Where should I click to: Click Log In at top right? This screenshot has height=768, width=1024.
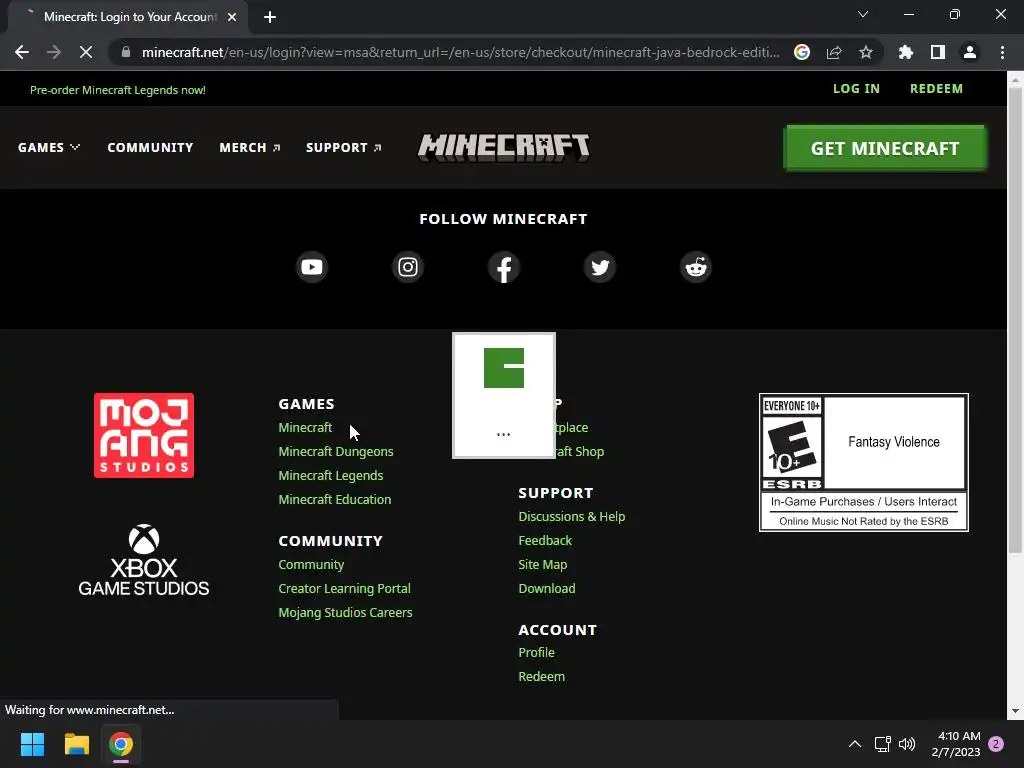pyautogui.click(x=856, y=89)
